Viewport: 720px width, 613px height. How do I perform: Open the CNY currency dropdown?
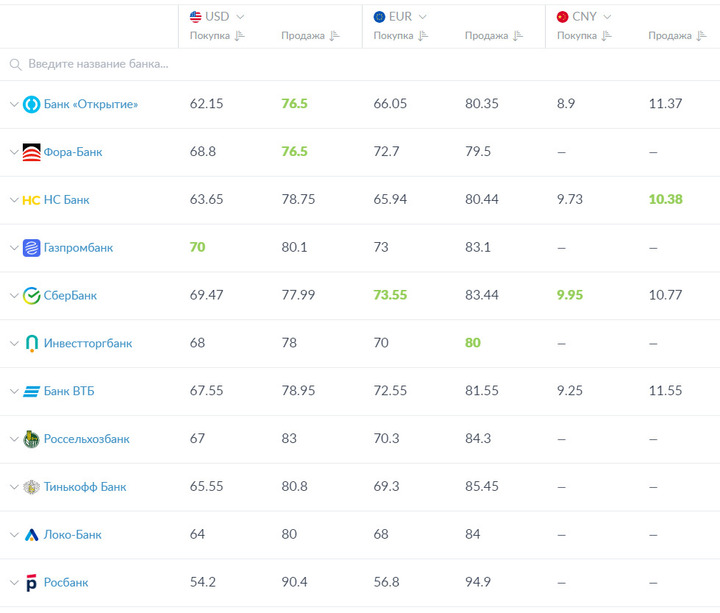[607, 17]
